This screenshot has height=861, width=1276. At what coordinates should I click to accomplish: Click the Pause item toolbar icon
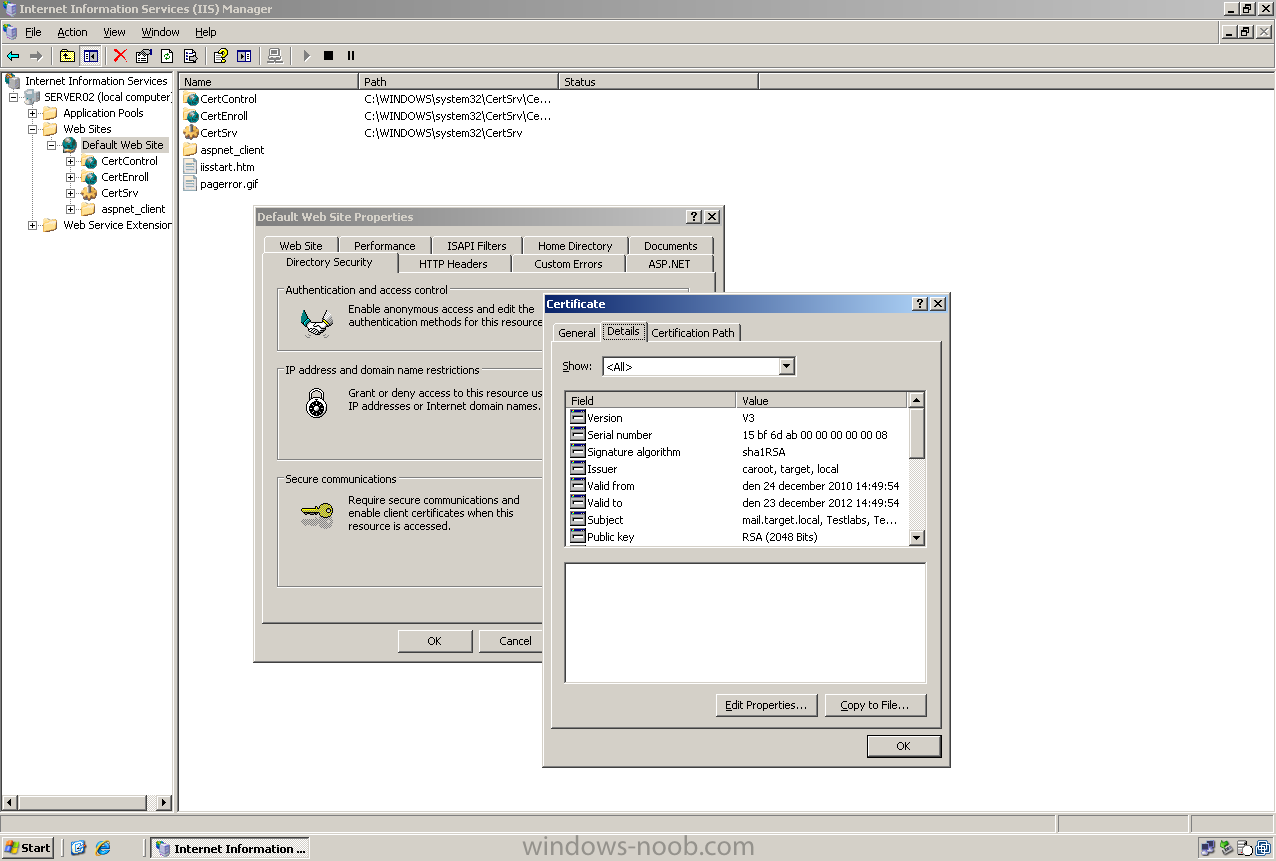pyautogui.click(x=351, y=56)
